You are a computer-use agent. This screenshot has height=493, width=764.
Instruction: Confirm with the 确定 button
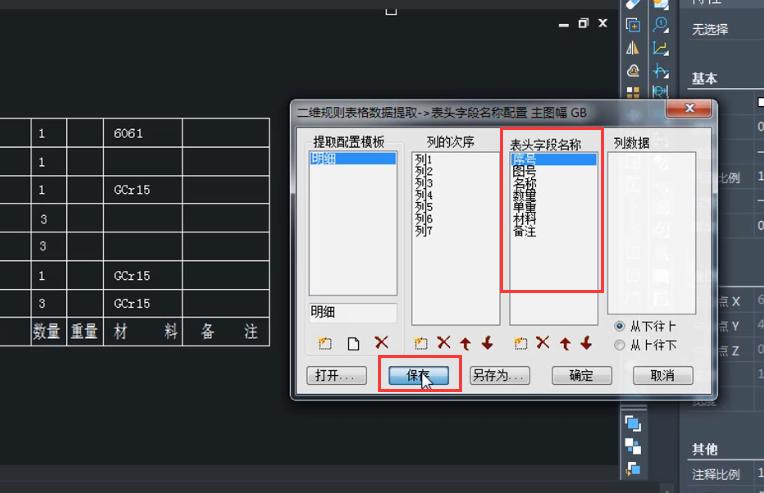(581, 375)
